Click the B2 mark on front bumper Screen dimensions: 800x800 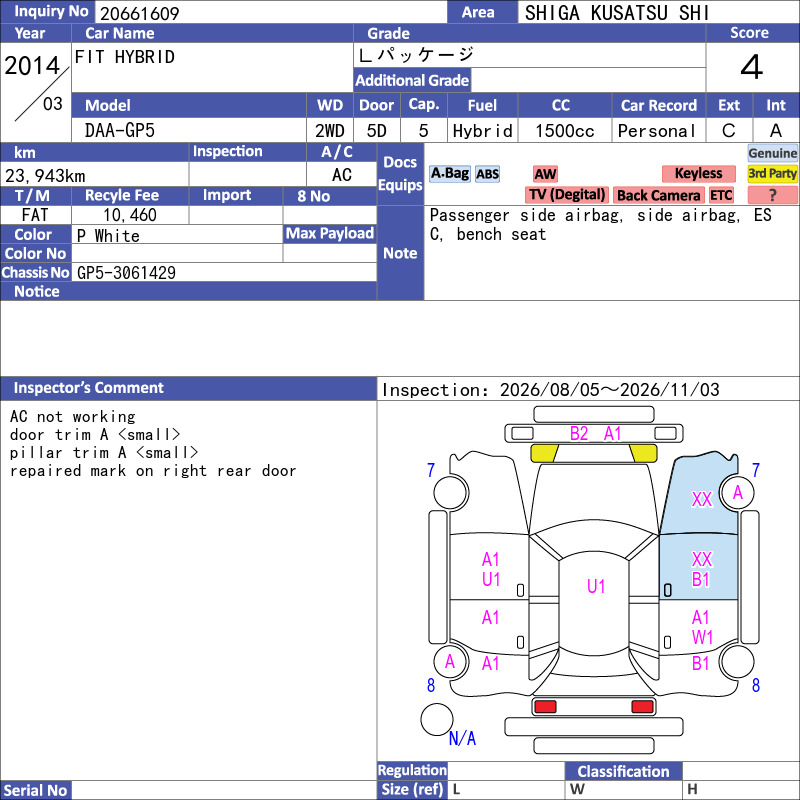click(579, 434)
